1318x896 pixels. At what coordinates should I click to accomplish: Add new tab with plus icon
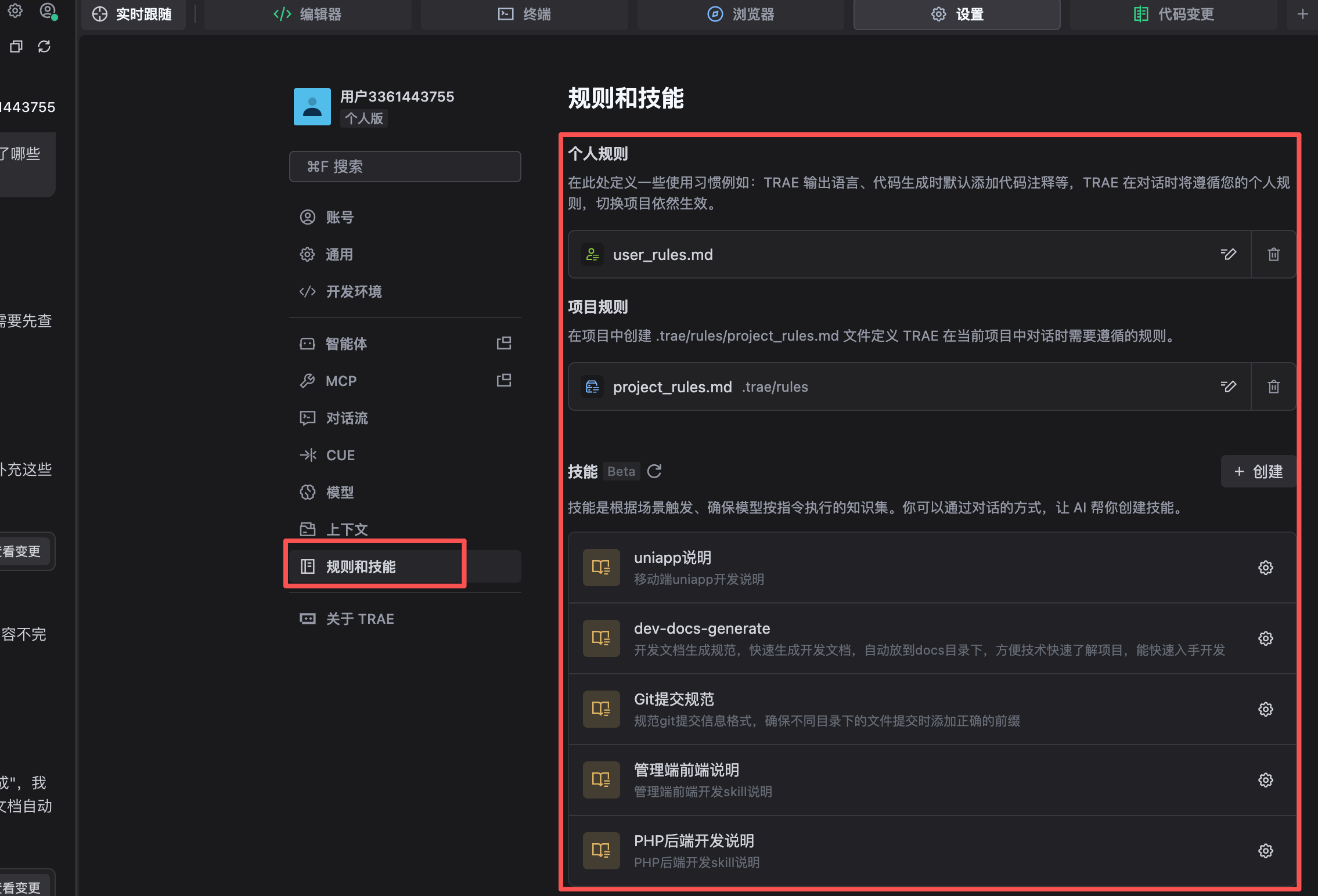(1302, 15)
